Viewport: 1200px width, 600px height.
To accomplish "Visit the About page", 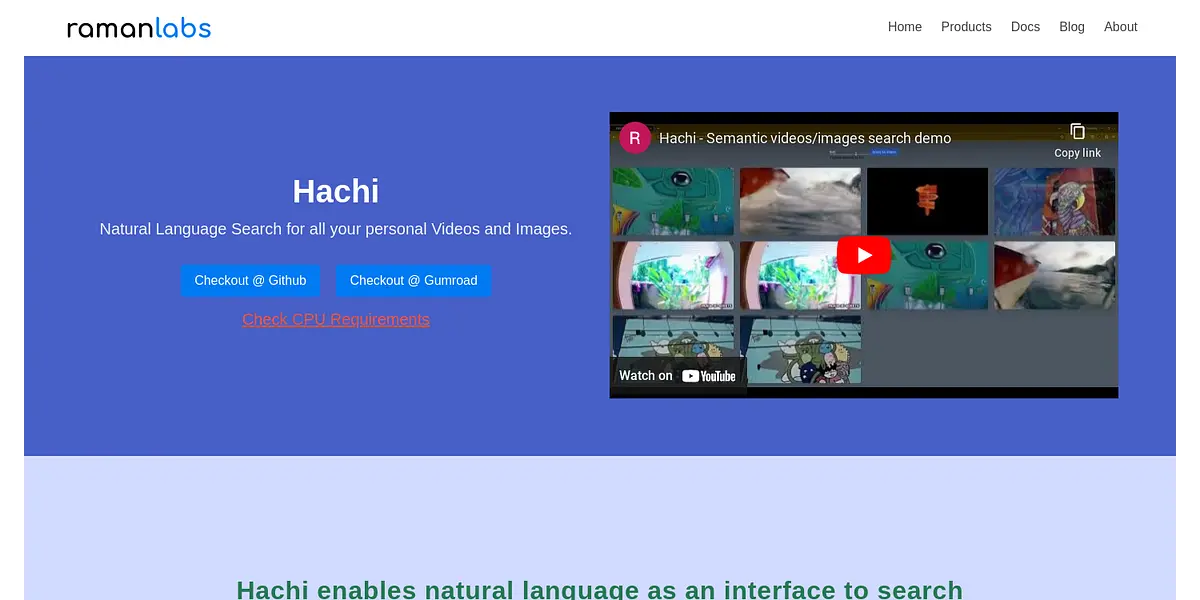I will 1120,27.
